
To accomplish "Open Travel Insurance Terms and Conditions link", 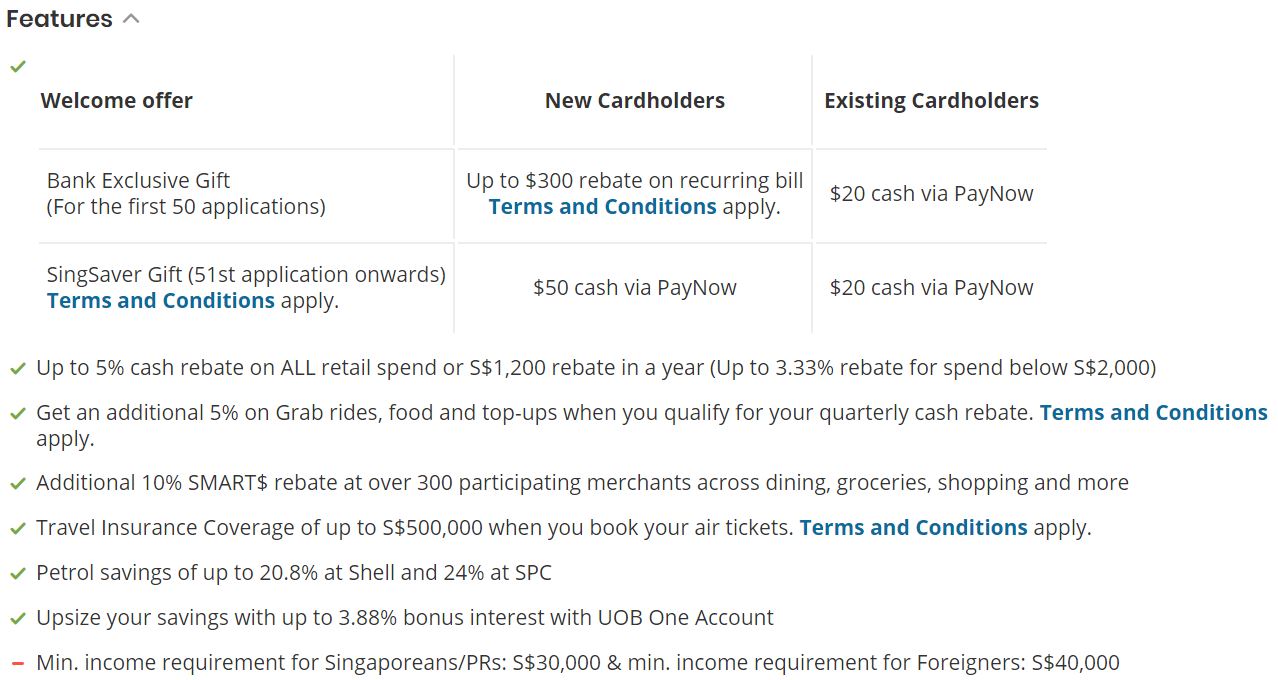I will click(913, 528).
